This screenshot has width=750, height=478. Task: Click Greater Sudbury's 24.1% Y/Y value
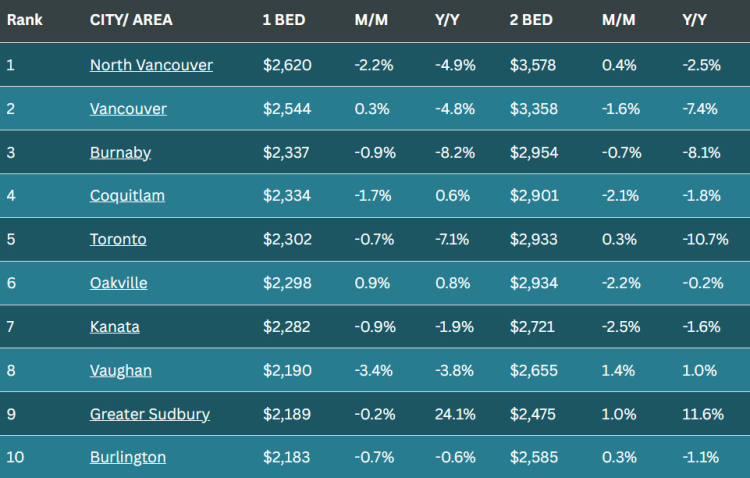(x=454, y=414)
